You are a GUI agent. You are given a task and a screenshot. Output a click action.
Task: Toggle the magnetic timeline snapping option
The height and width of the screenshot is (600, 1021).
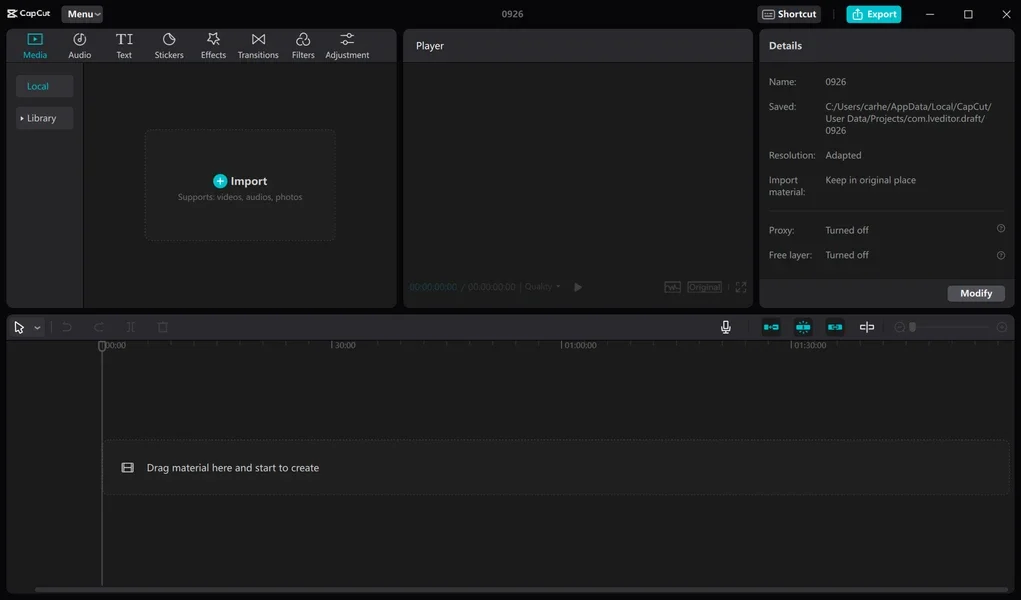pyautogui.click(x=802, y=326)
